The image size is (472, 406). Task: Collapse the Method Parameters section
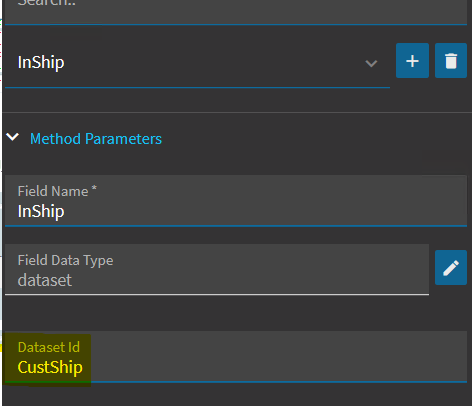13,137
